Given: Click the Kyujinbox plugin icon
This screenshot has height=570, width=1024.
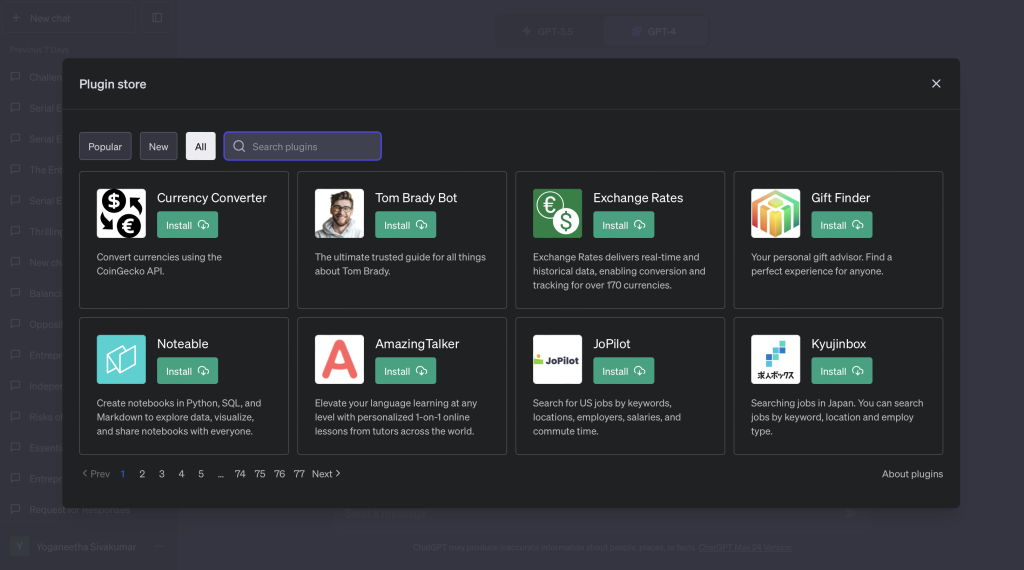Looking at the screenshot, I should pyautogui.click(x=776, y=360).
